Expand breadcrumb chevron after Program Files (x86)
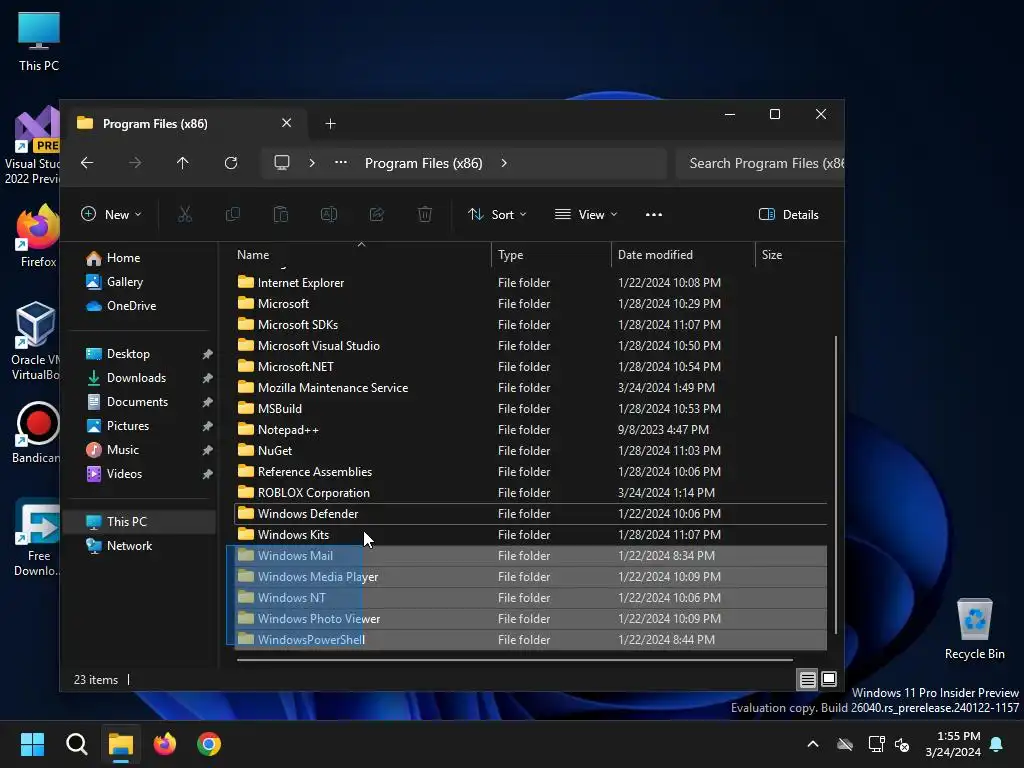This screenshot has width=1024, height=768. [504, 163]
